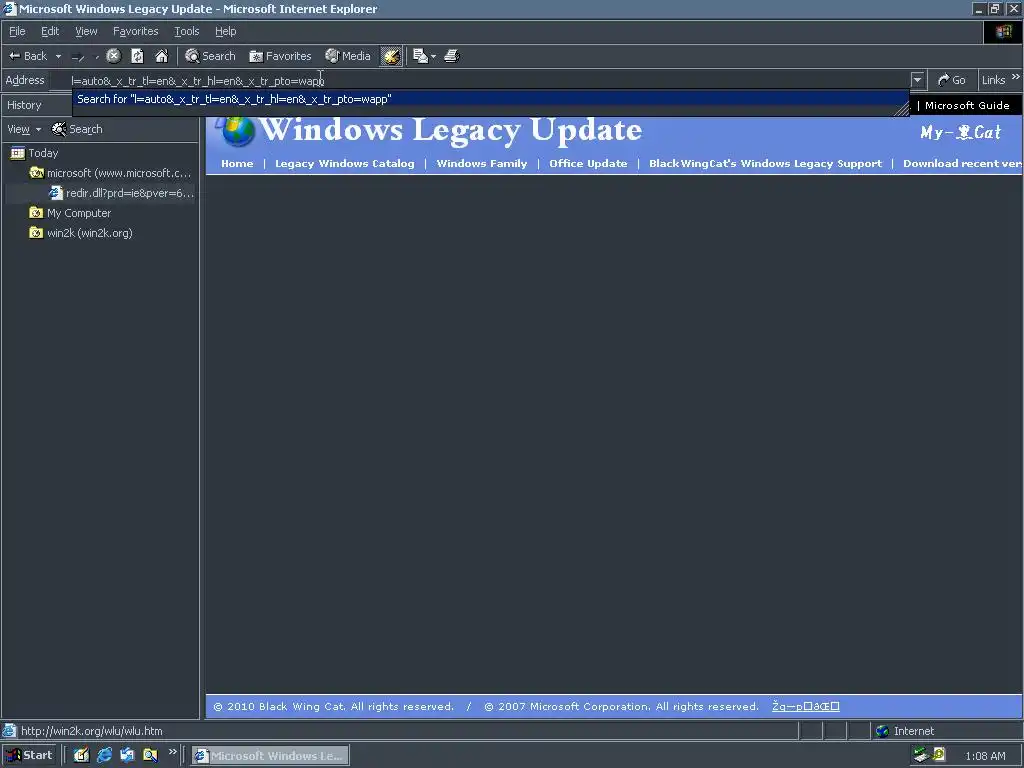1024x768 pixels.
Task: Click the Internet zone globe icon
Action: tap(882, 731)
